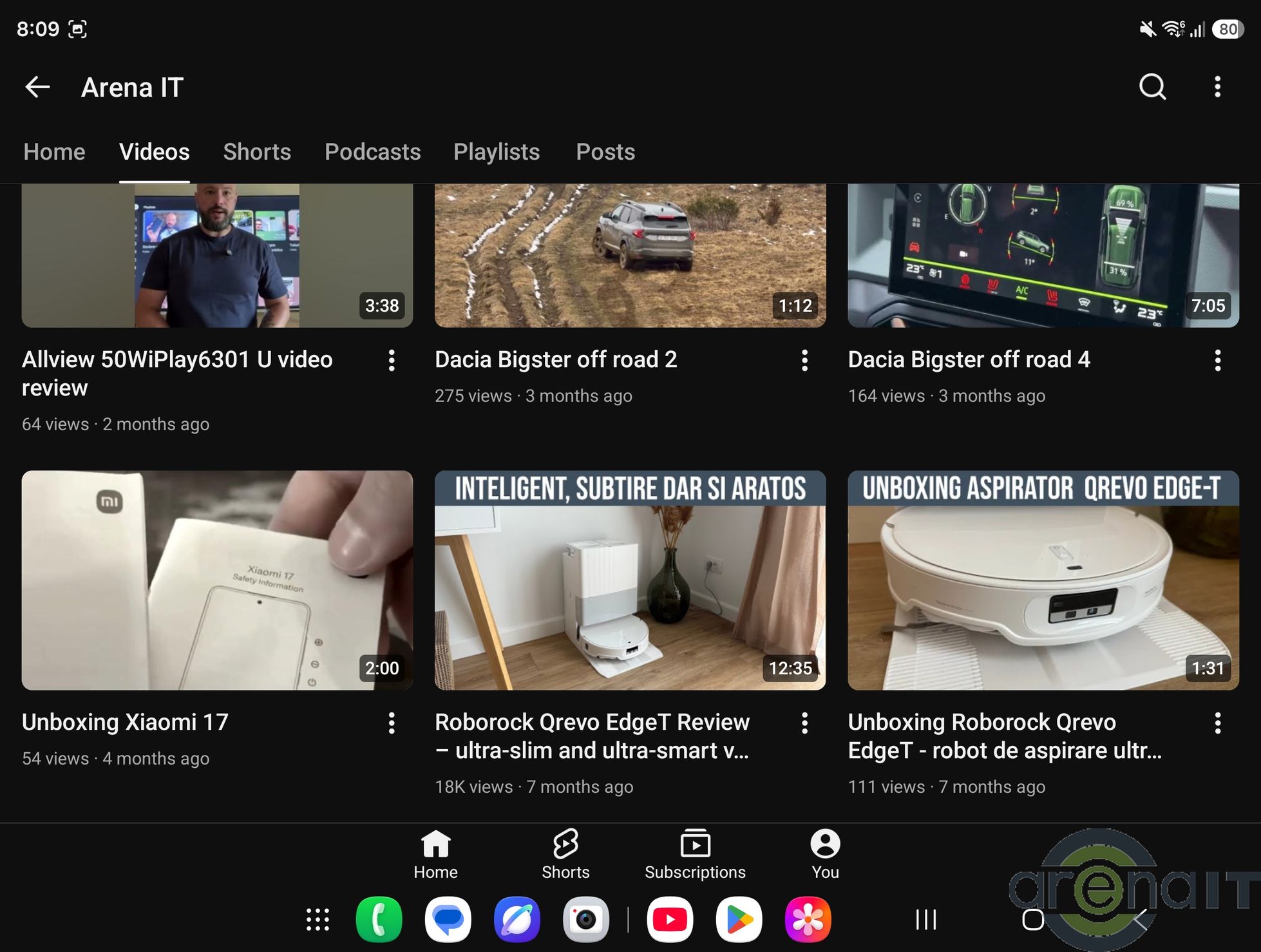
Task: Open the YouTube app icon in taskbar
Action: (x=670, y=920)
